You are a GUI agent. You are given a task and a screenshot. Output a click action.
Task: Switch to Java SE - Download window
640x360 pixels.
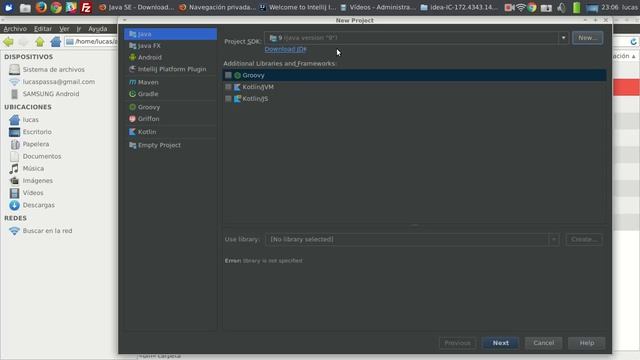click(136, 7)
